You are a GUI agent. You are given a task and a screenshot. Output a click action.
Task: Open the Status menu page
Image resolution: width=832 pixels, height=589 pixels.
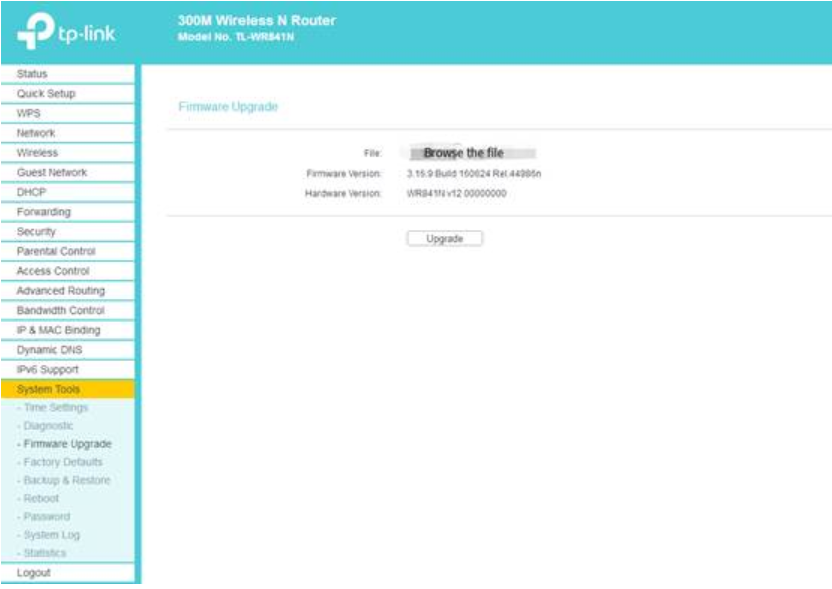point(67,74)
